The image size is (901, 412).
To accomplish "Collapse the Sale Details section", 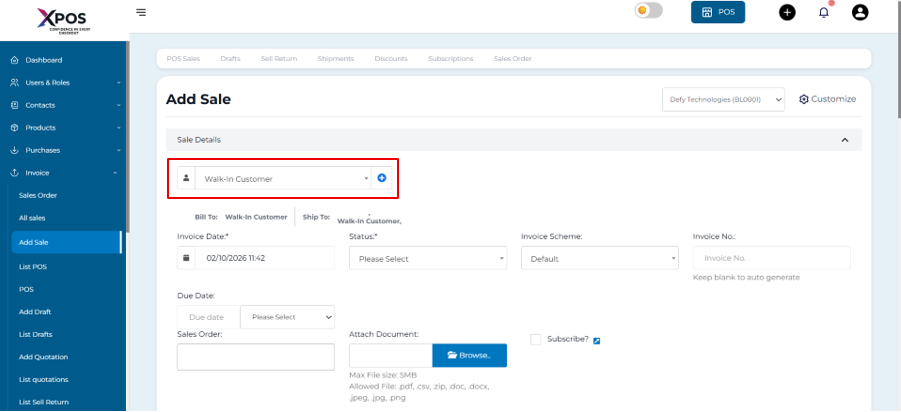I will (x=845, y=140).
